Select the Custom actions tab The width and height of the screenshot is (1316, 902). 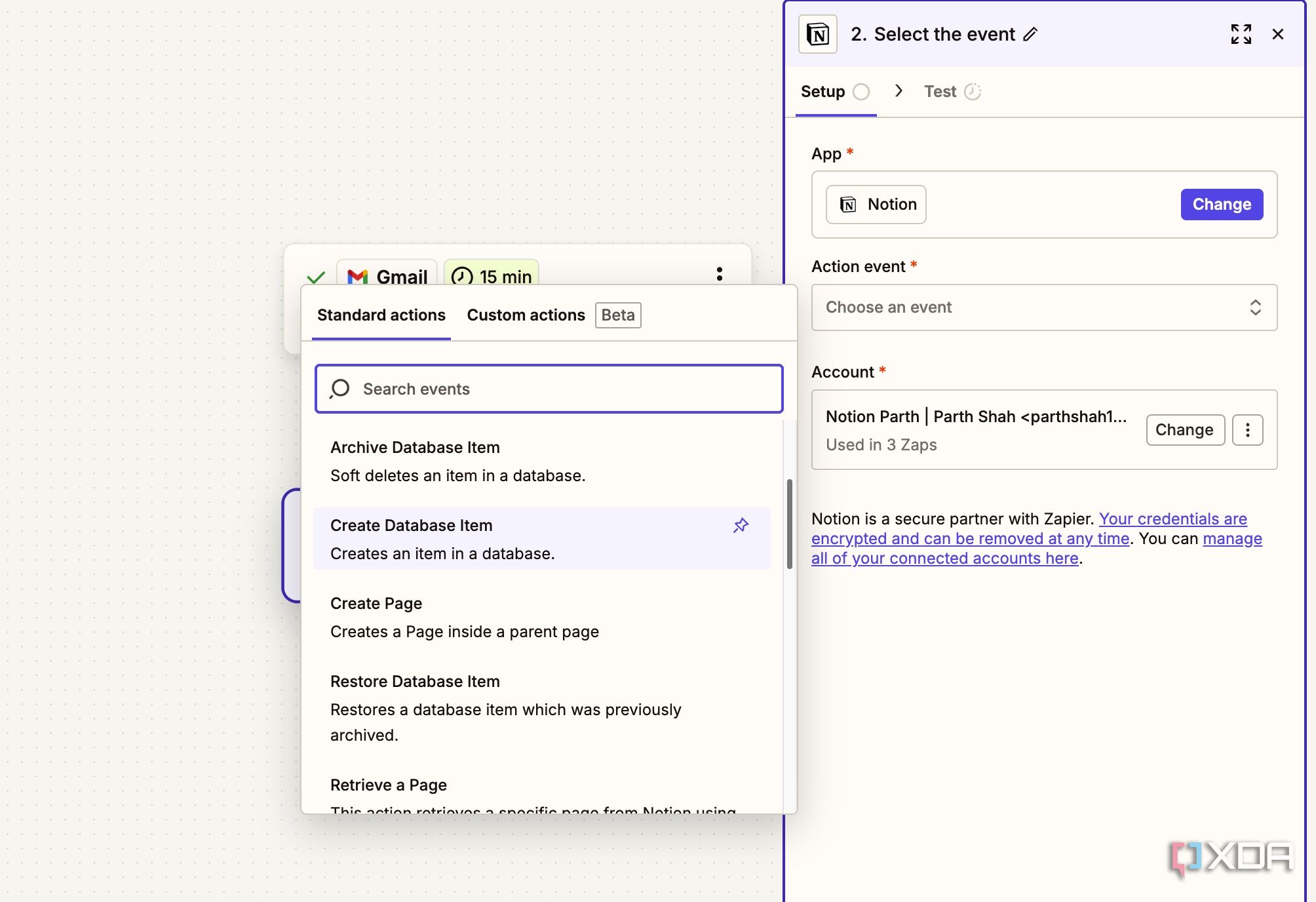point(526,315)
